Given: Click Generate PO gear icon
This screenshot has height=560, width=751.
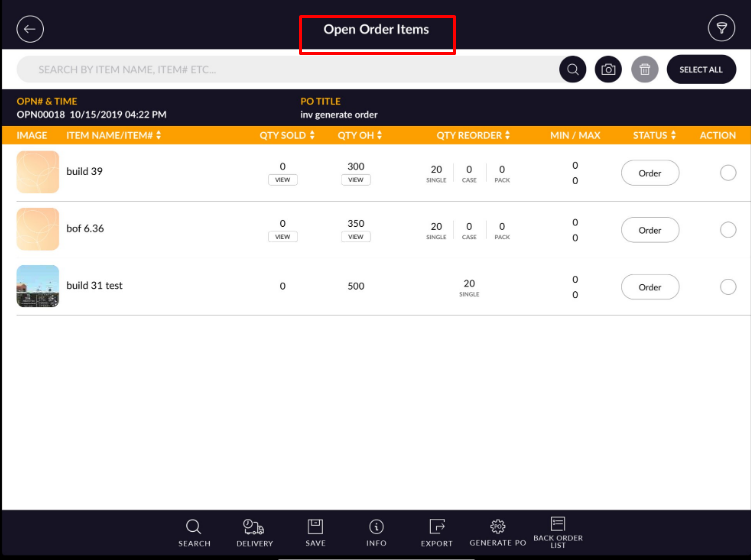Looking at the screenshot, I should coord(497,532).
